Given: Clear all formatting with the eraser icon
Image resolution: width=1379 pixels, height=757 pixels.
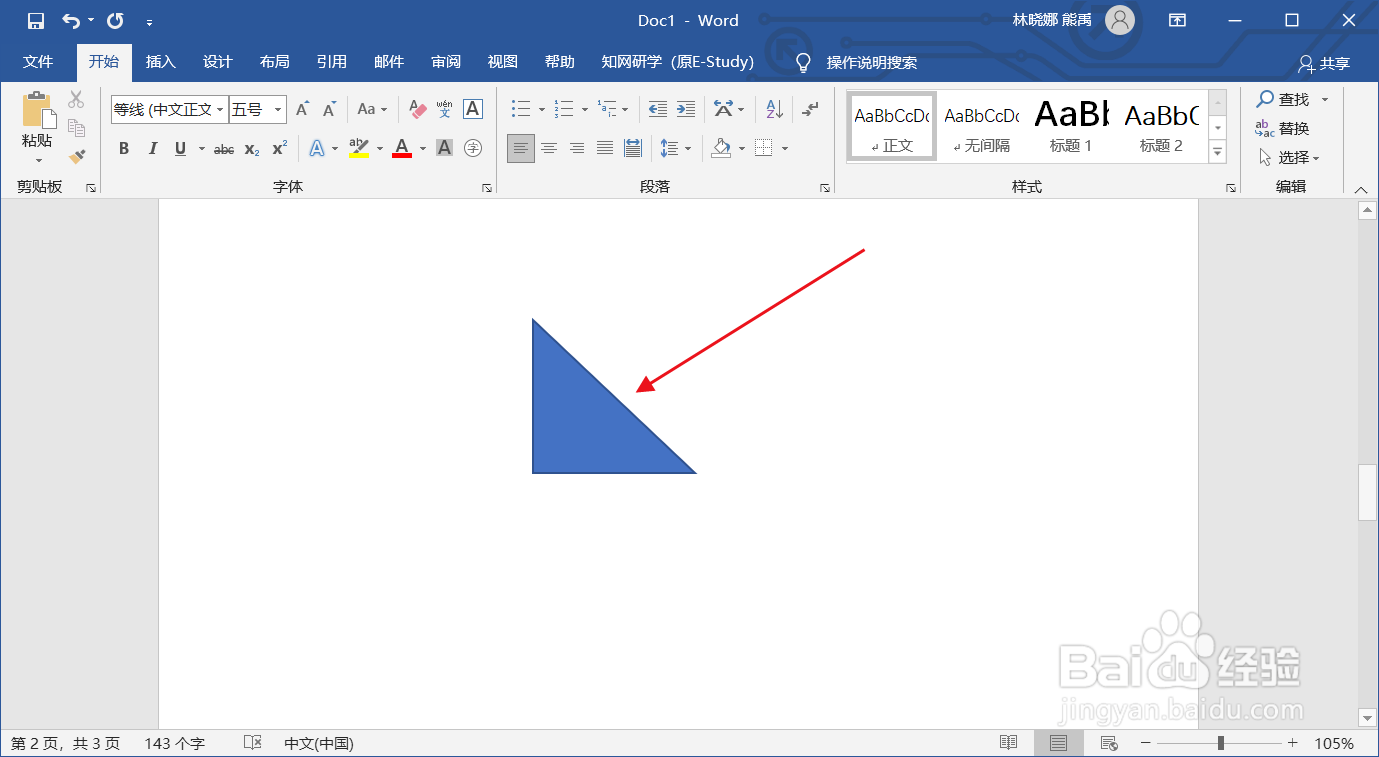Looking at the screenshot, I should pyautogui.click(x=418, y=109).
